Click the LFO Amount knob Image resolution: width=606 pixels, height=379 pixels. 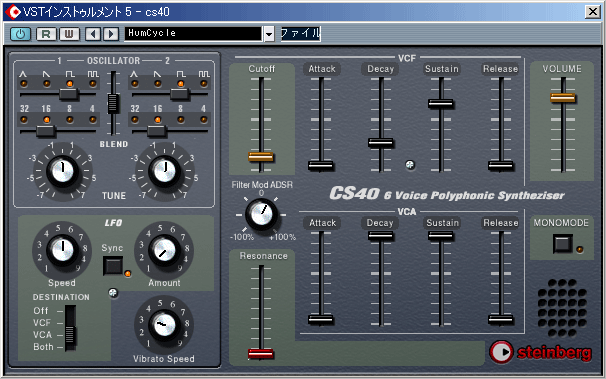pyautogui.click(x=164, y=250)
